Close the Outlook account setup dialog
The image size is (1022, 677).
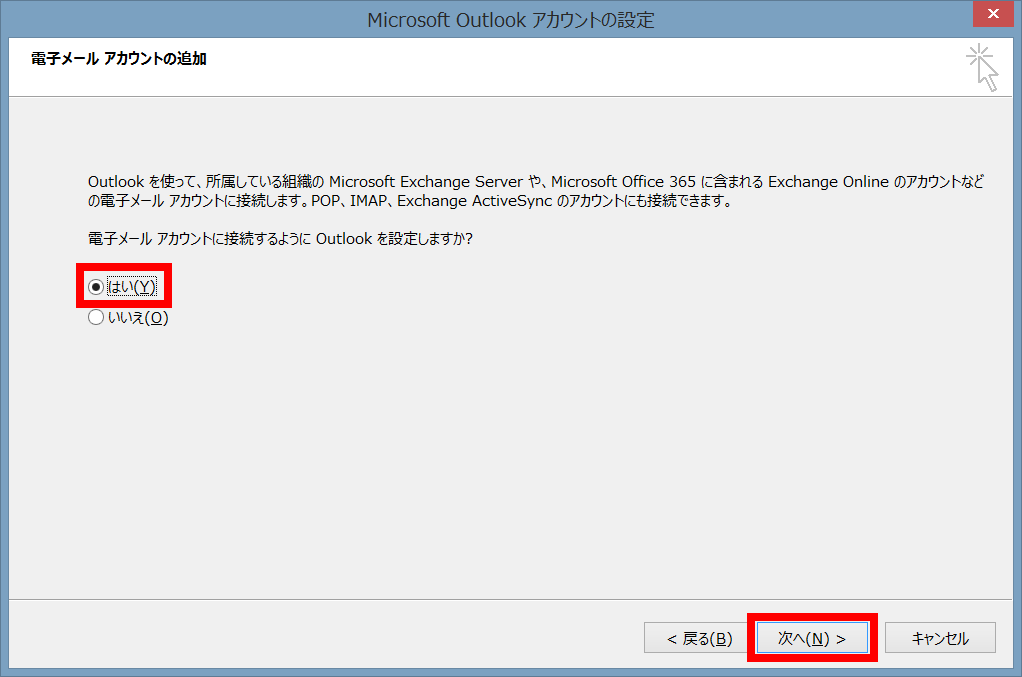[993, 14]
